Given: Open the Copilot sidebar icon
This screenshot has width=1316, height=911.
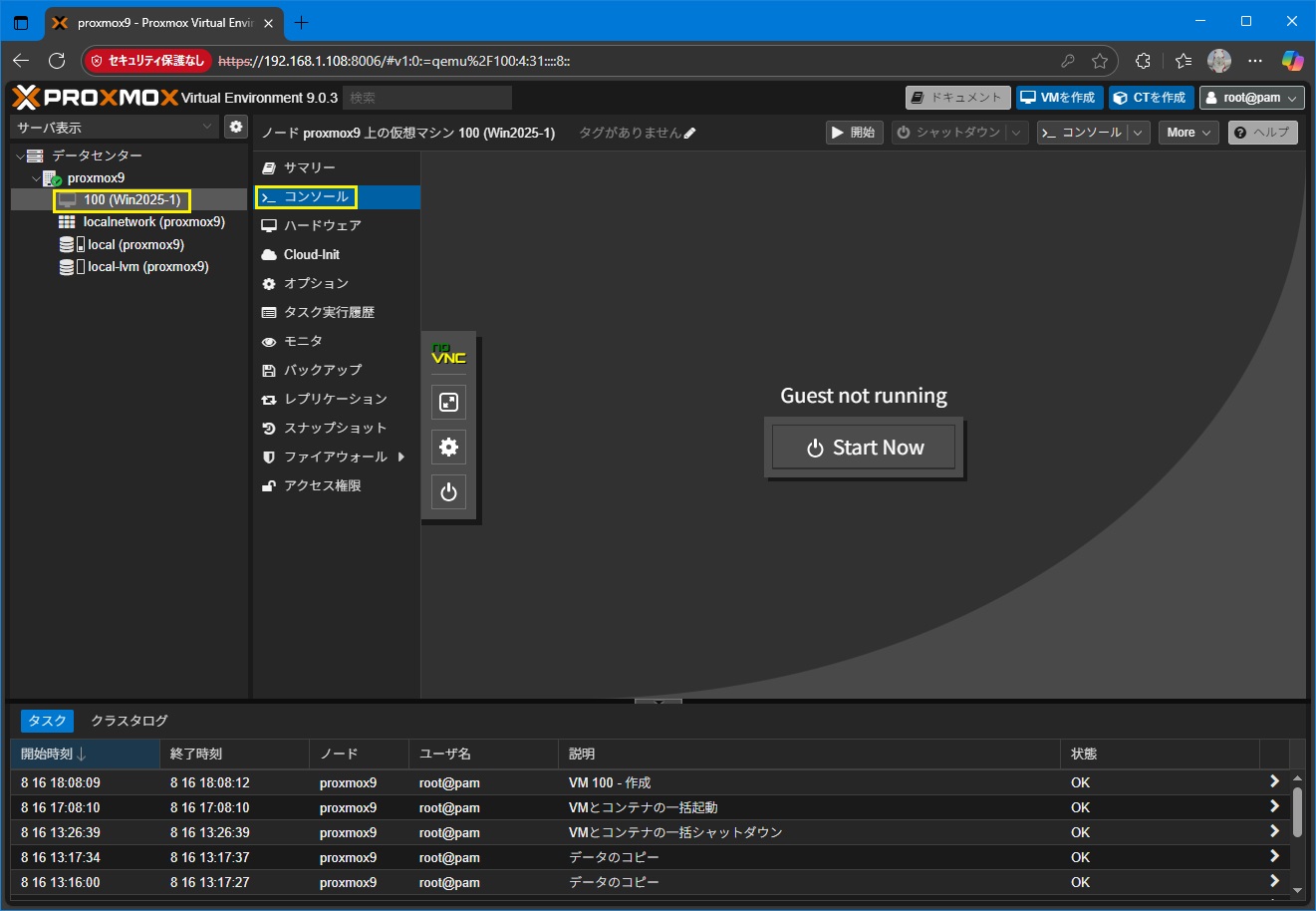Looking at the screenshot, I should tap(1292, 61).
